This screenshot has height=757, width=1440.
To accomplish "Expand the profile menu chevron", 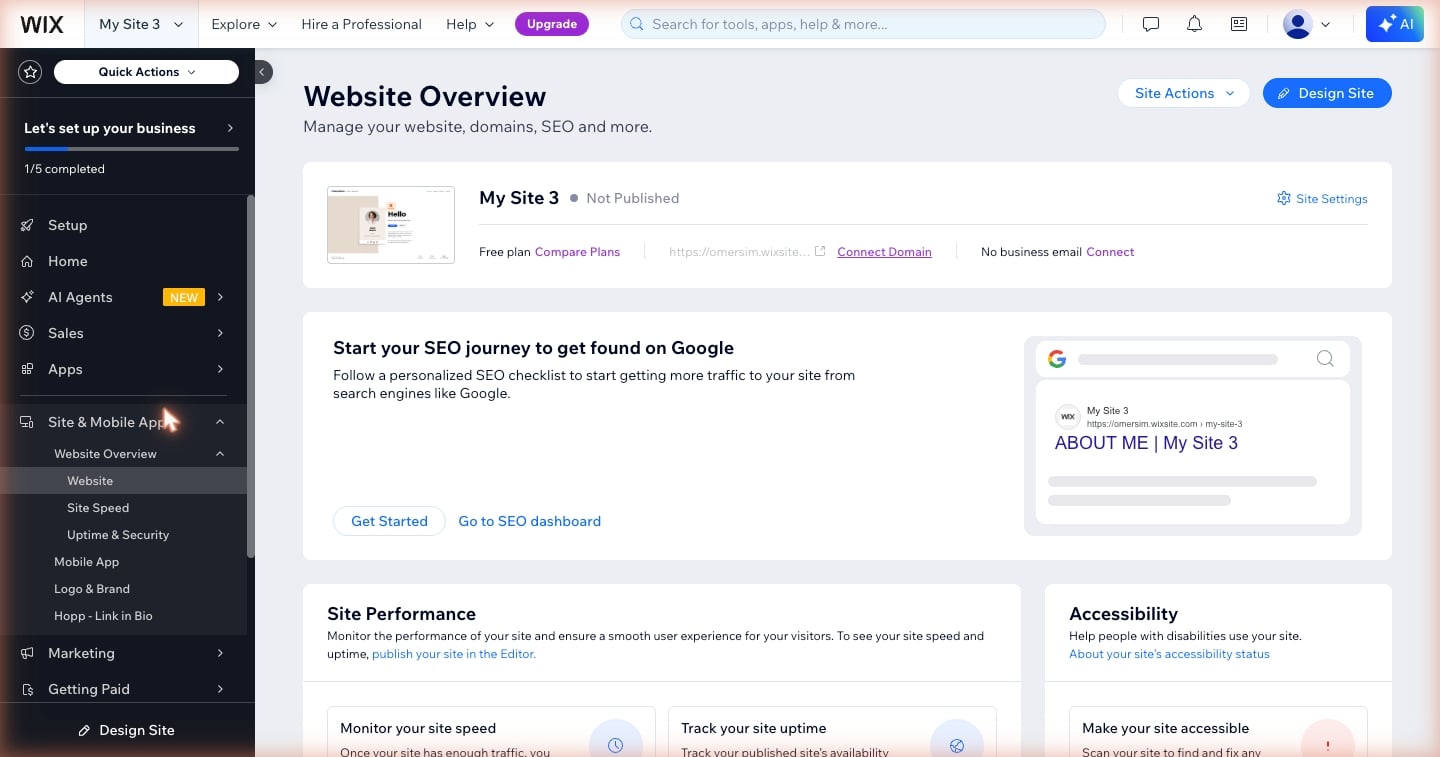I will (x=1326, y=25).
